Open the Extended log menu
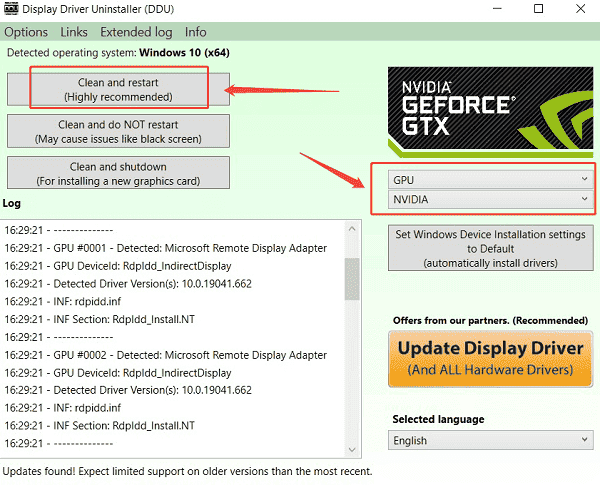 (135, 32)
